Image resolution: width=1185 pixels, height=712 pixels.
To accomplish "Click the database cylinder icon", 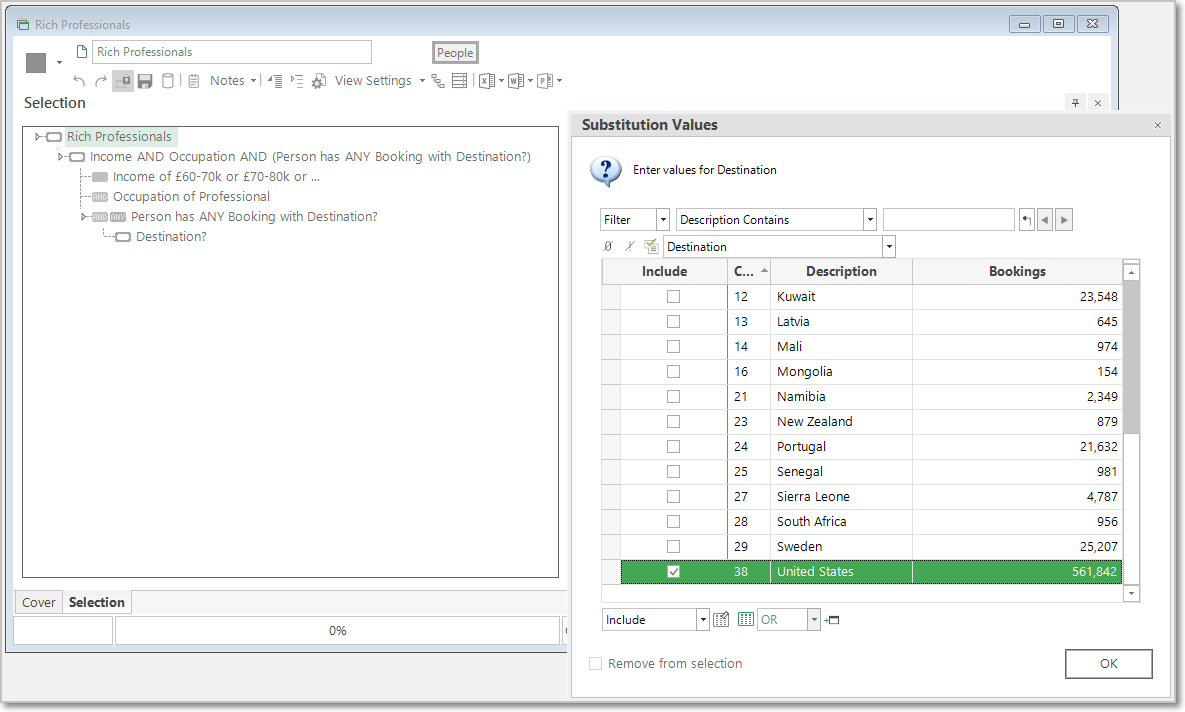I will [168, 81].
